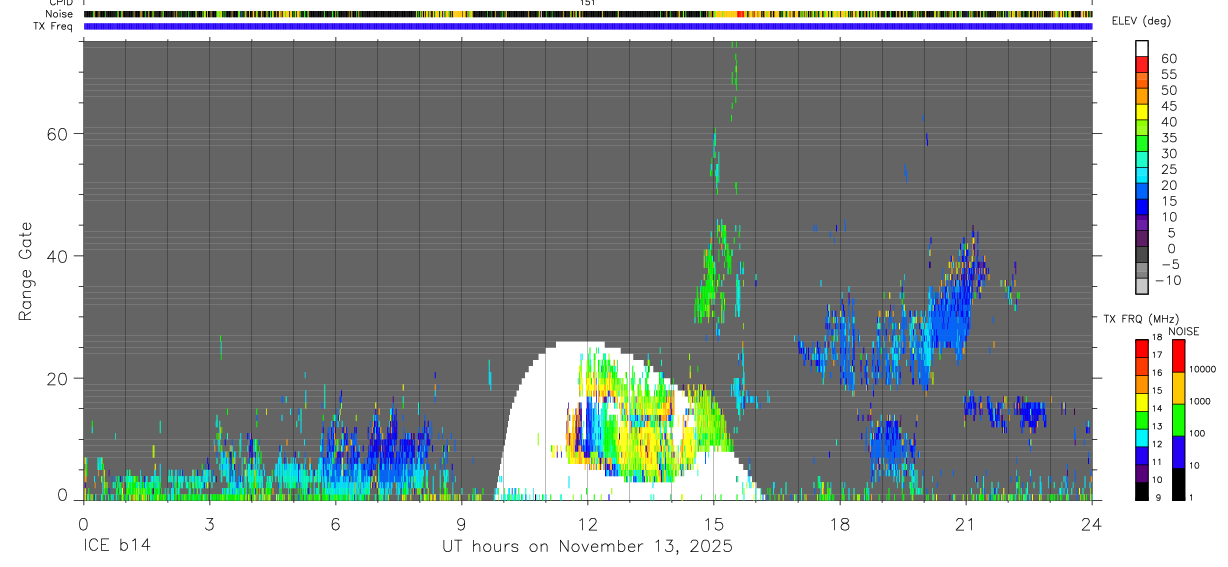Click the "UT hours on November 13, 2025" label
Image resolution: width=1228 pixels, height=567 pixels.
[x=588, y=547]
